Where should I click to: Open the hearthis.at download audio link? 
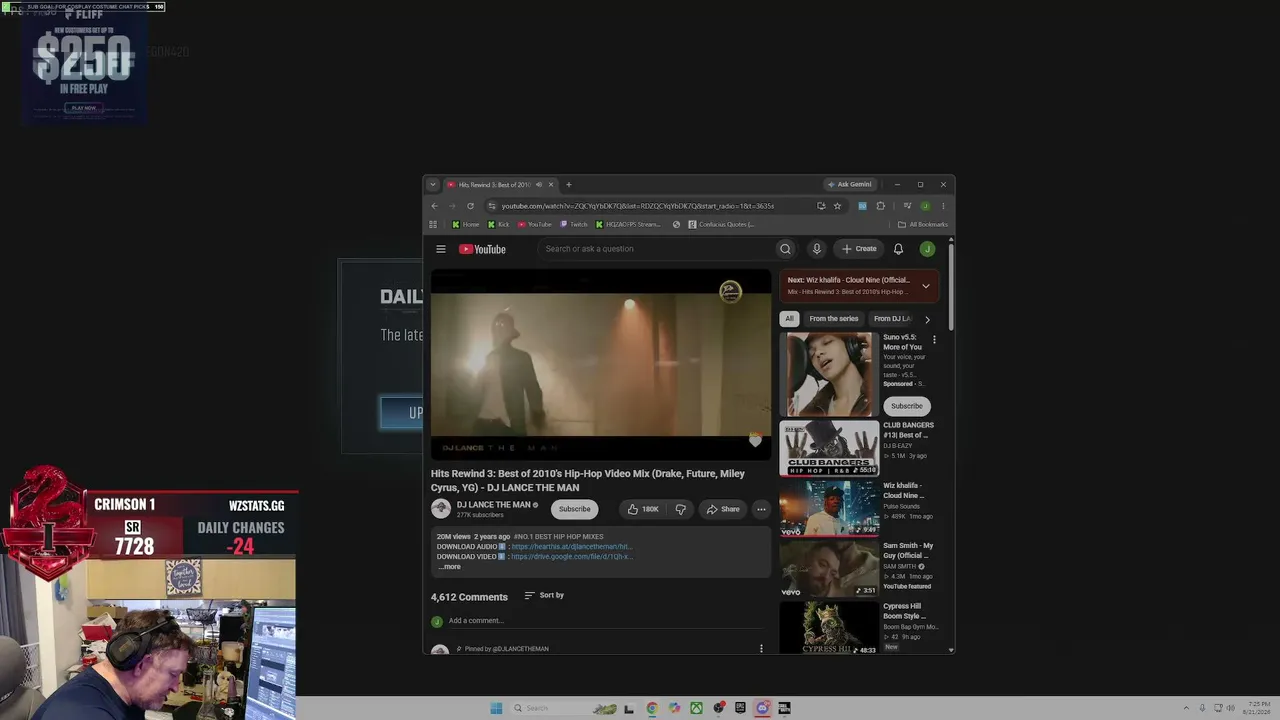[571, 547]
